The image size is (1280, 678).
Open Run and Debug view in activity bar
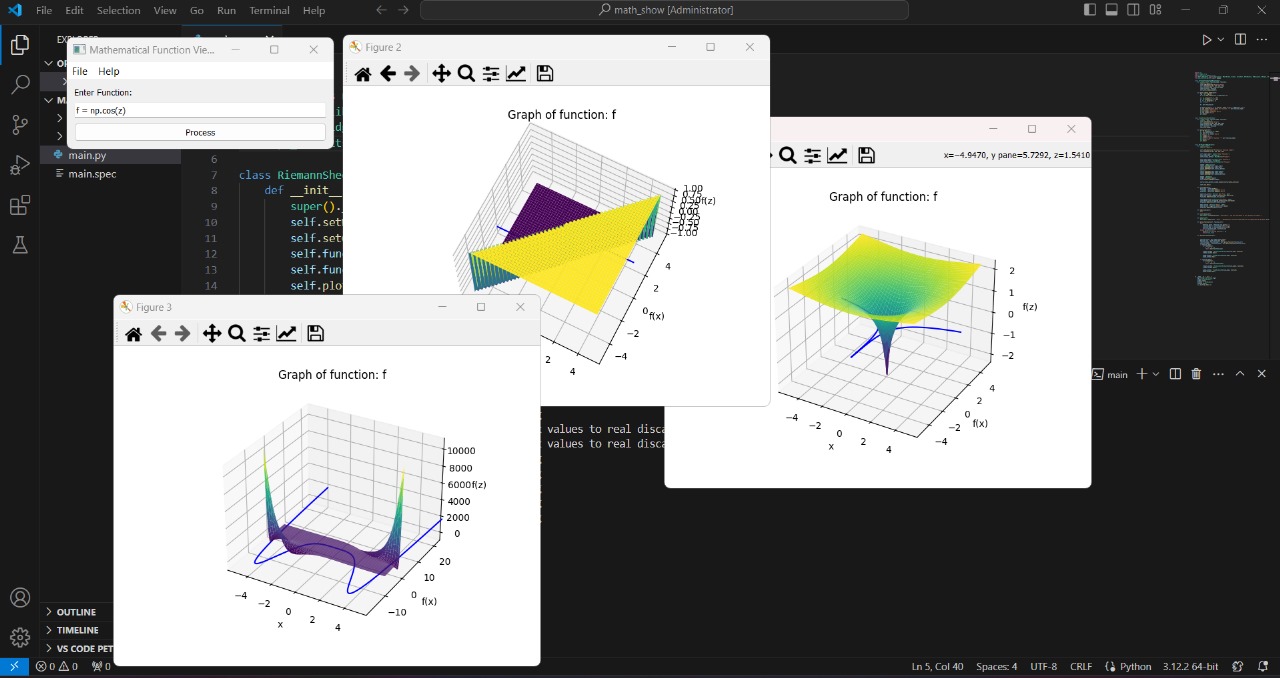tap(20, 165)
